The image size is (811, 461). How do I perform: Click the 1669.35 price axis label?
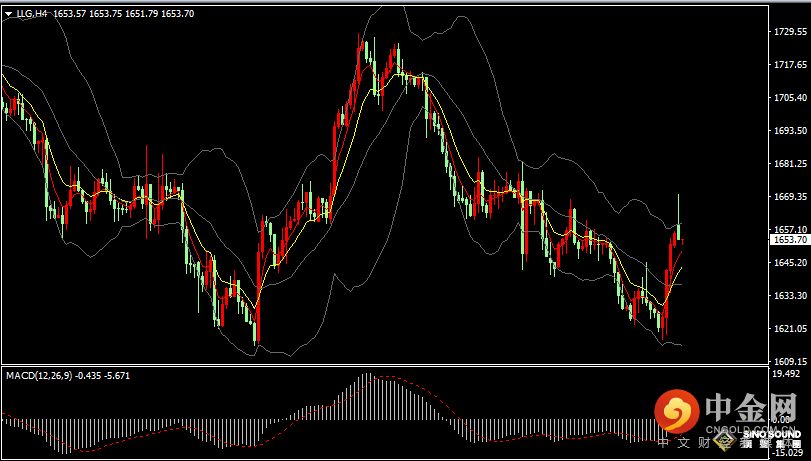pos(789,197)
